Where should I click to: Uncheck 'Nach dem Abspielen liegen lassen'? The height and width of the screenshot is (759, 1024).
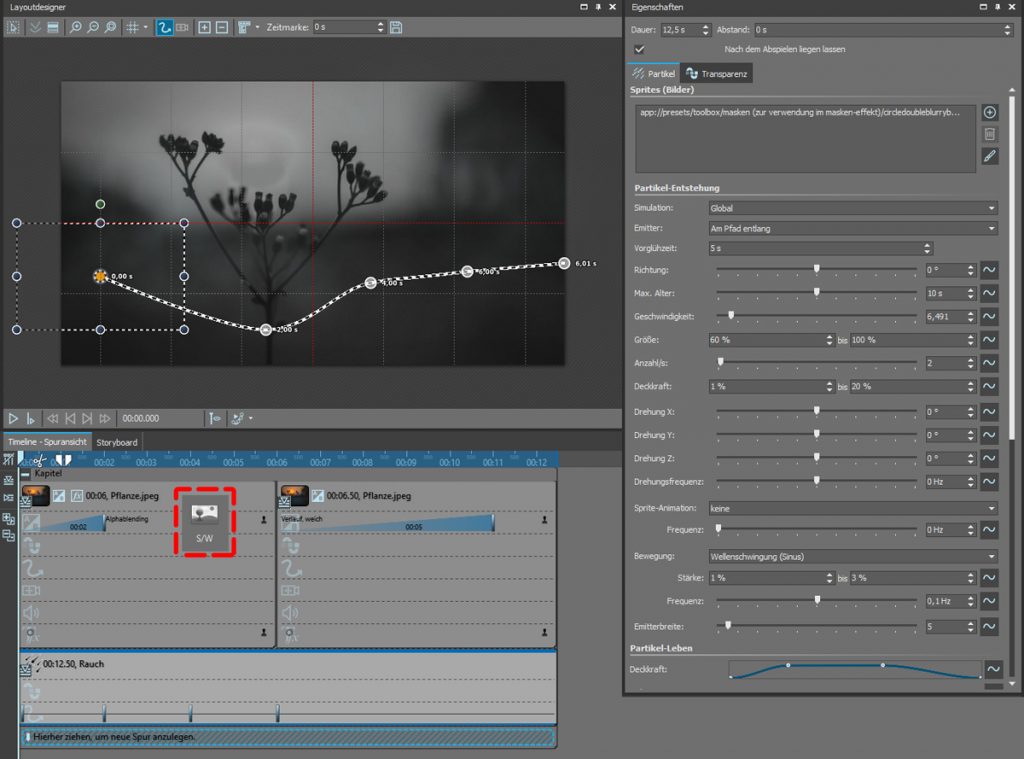coord(639,49)
